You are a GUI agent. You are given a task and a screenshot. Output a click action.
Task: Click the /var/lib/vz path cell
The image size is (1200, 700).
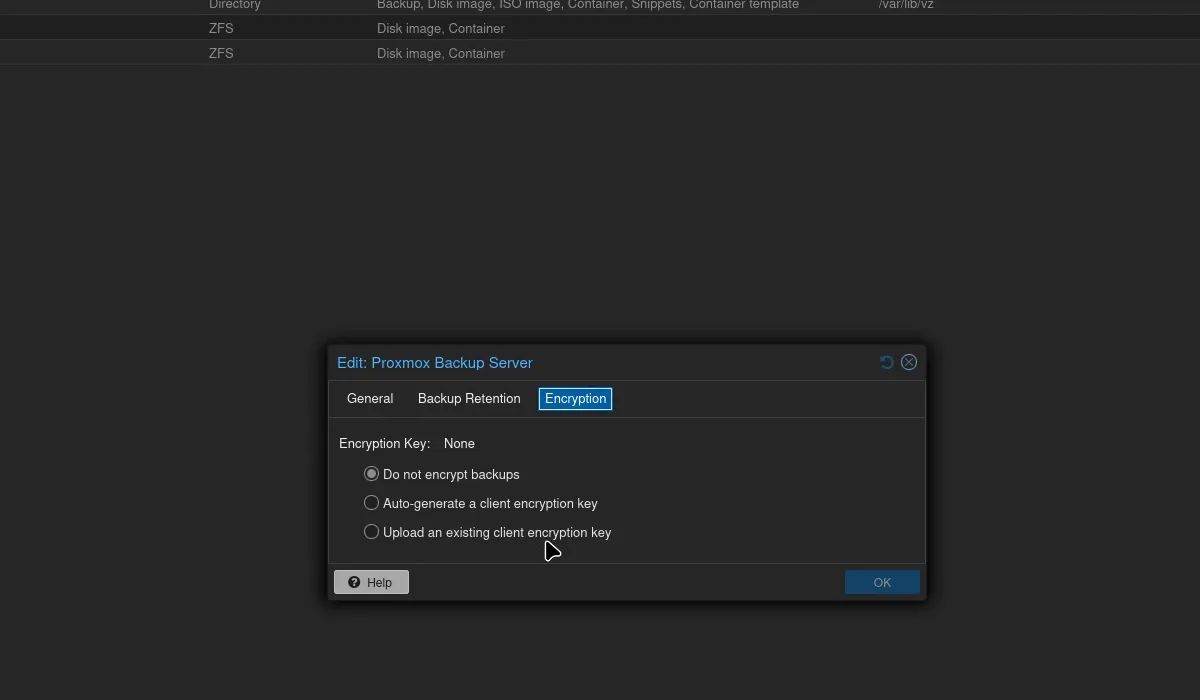tap(905, 5)
